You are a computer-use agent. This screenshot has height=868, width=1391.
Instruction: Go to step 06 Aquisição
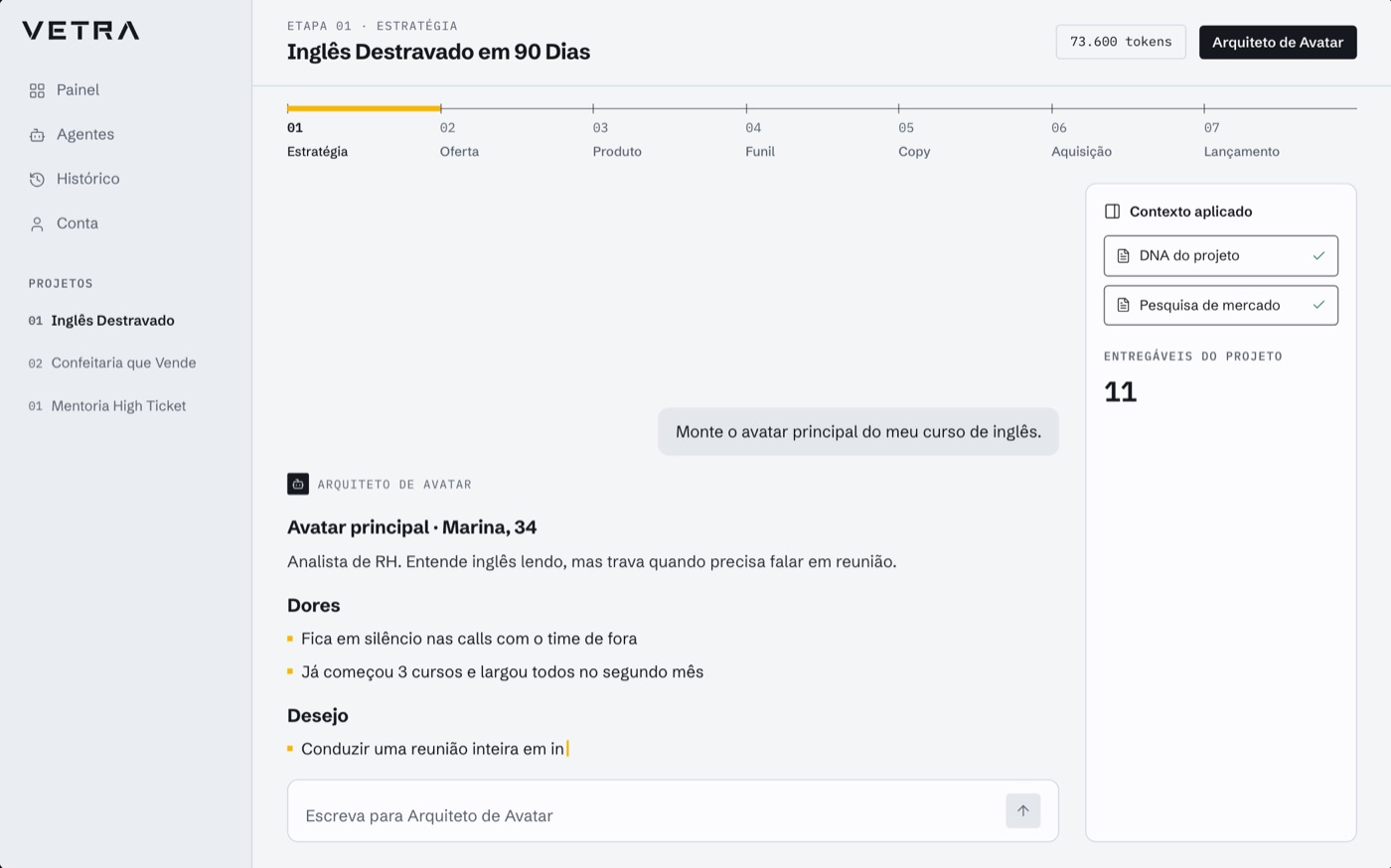pyautogui.click(x=1081, y=140)
